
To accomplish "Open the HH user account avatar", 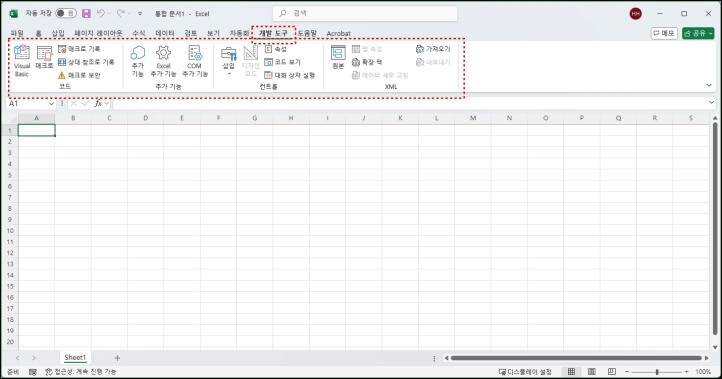I will click(x=636, y=13).
